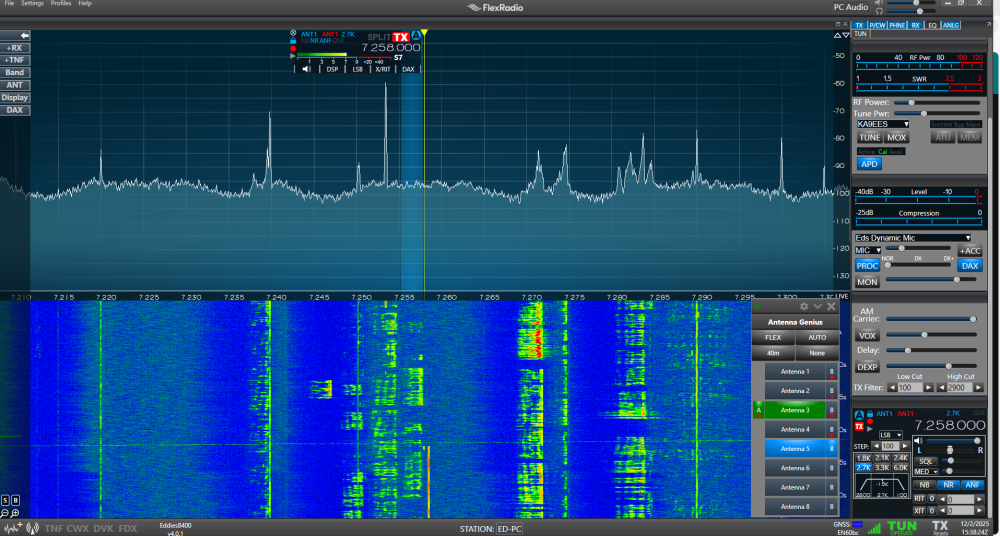Select the 3.3K filter preset

[882, 468]
